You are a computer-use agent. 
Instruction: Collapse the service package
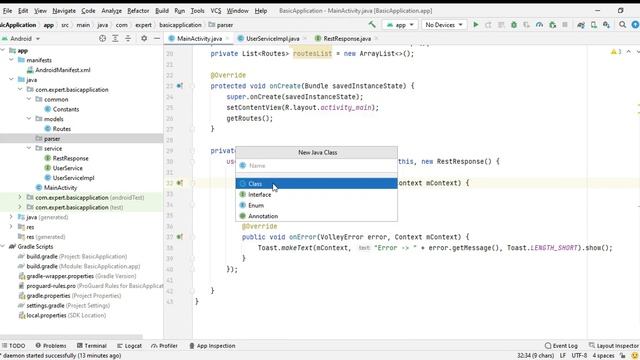click(x=29, y=148)
